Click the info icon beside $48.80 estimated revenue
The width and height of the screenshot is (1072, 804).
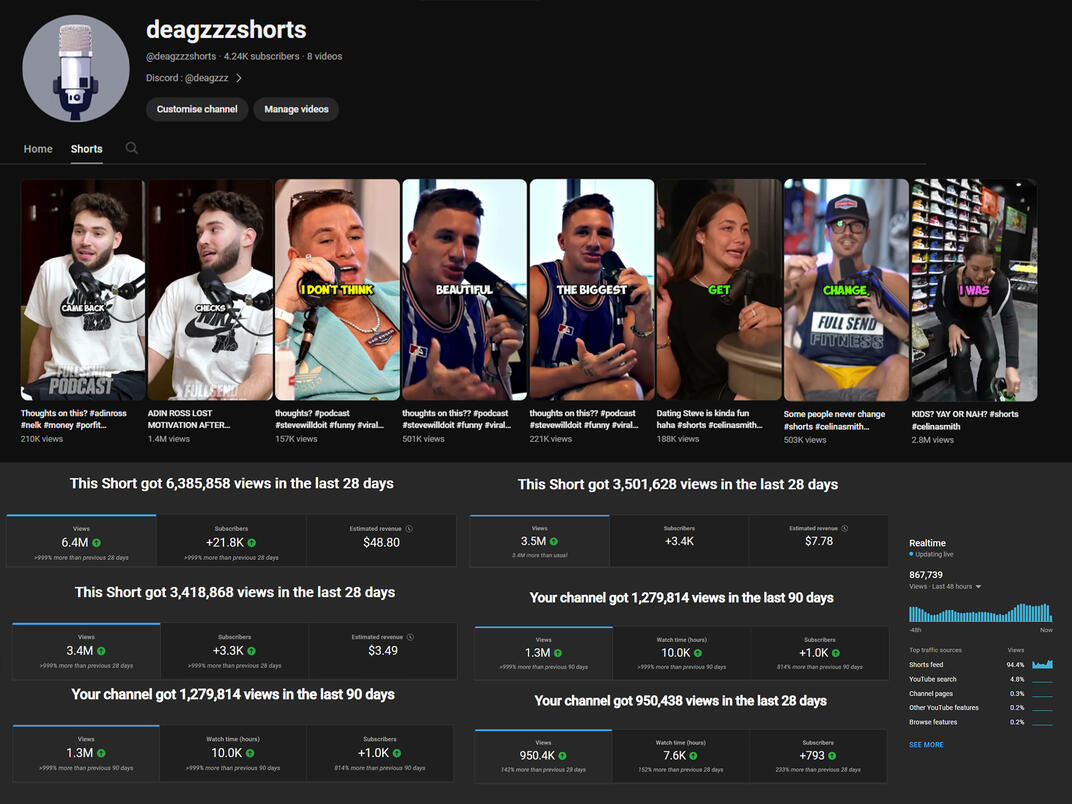point(409,529)
